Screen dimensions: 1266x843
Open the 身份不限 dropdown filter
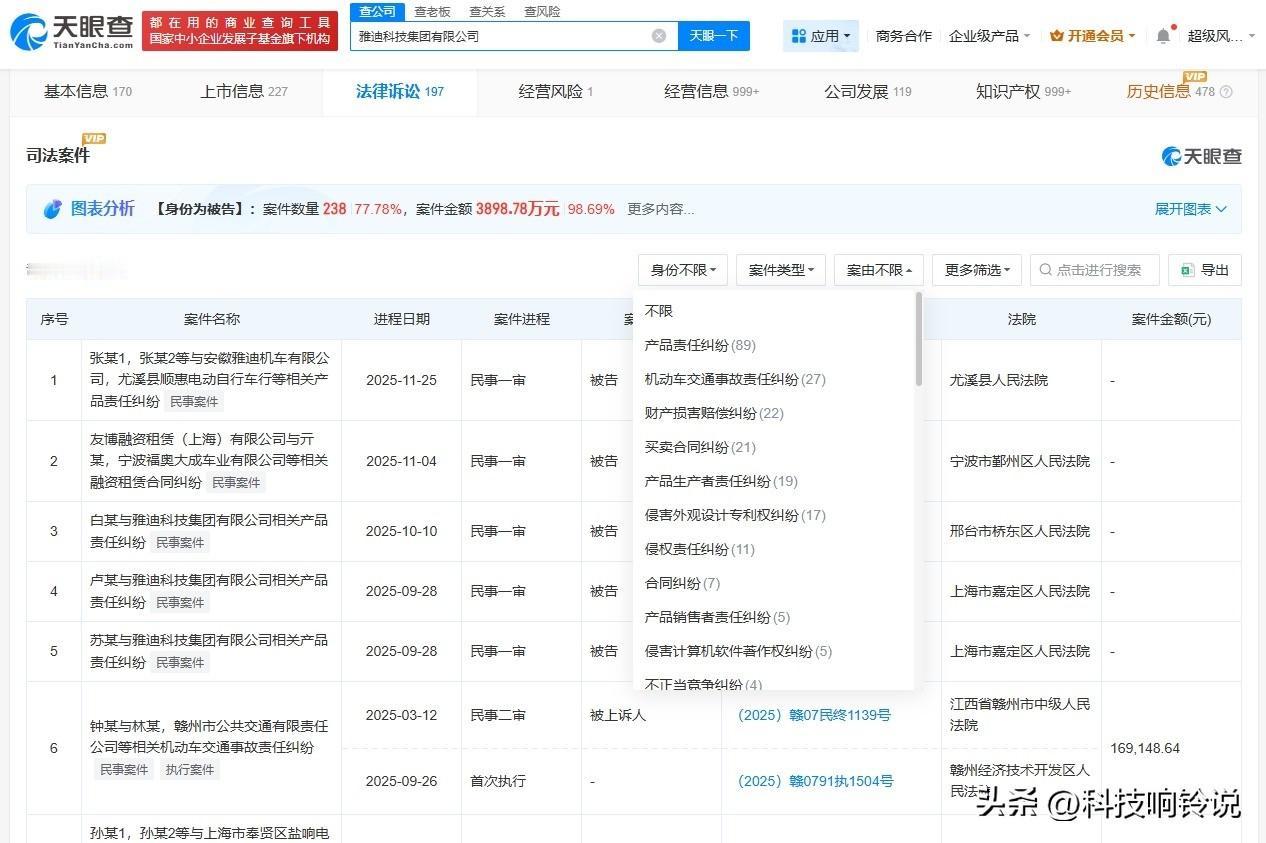(683, 270)
